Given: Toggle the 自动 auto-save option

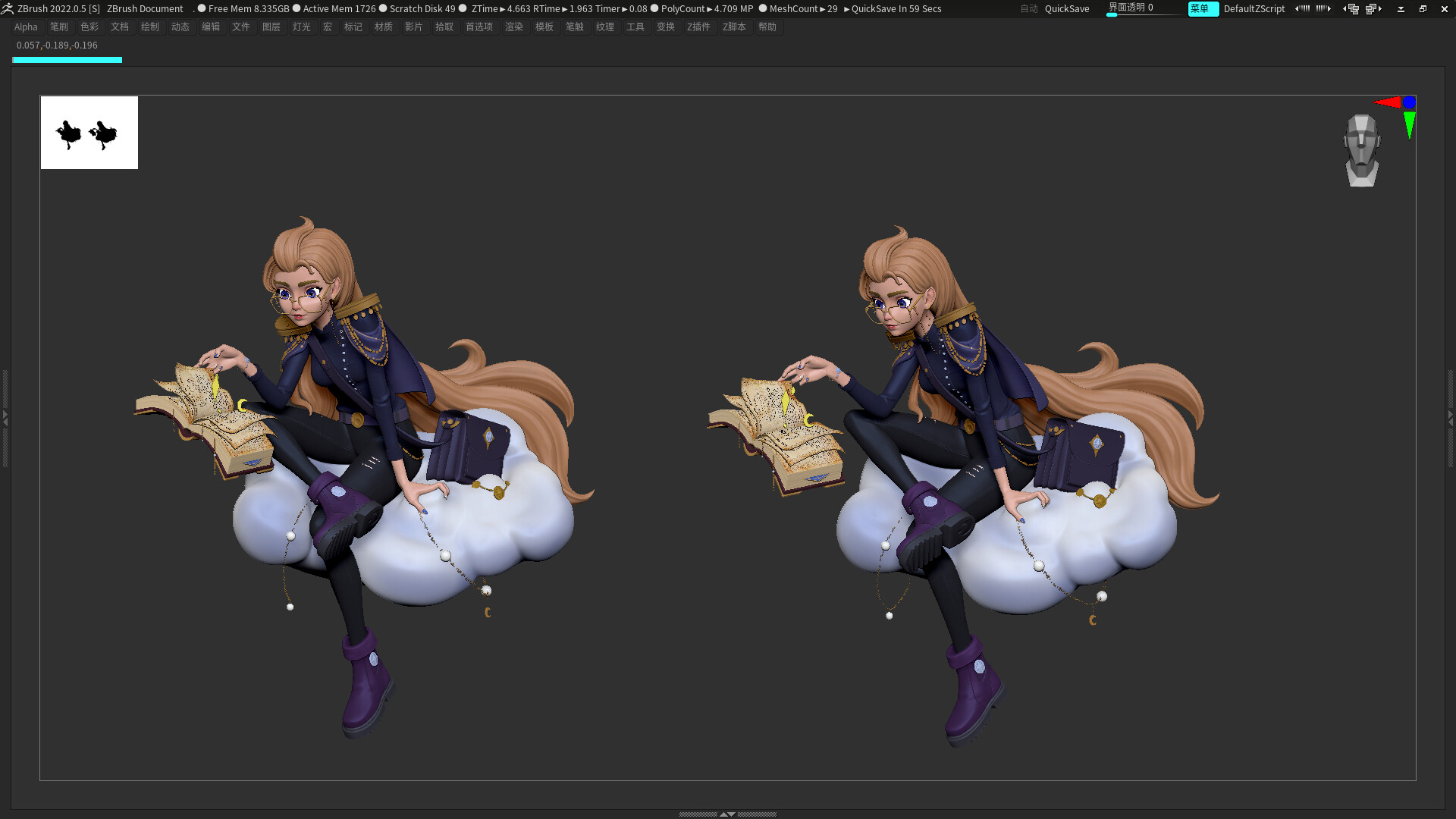Looking at the screenshot, I should pyautogui.click(x=1028, y=9).
